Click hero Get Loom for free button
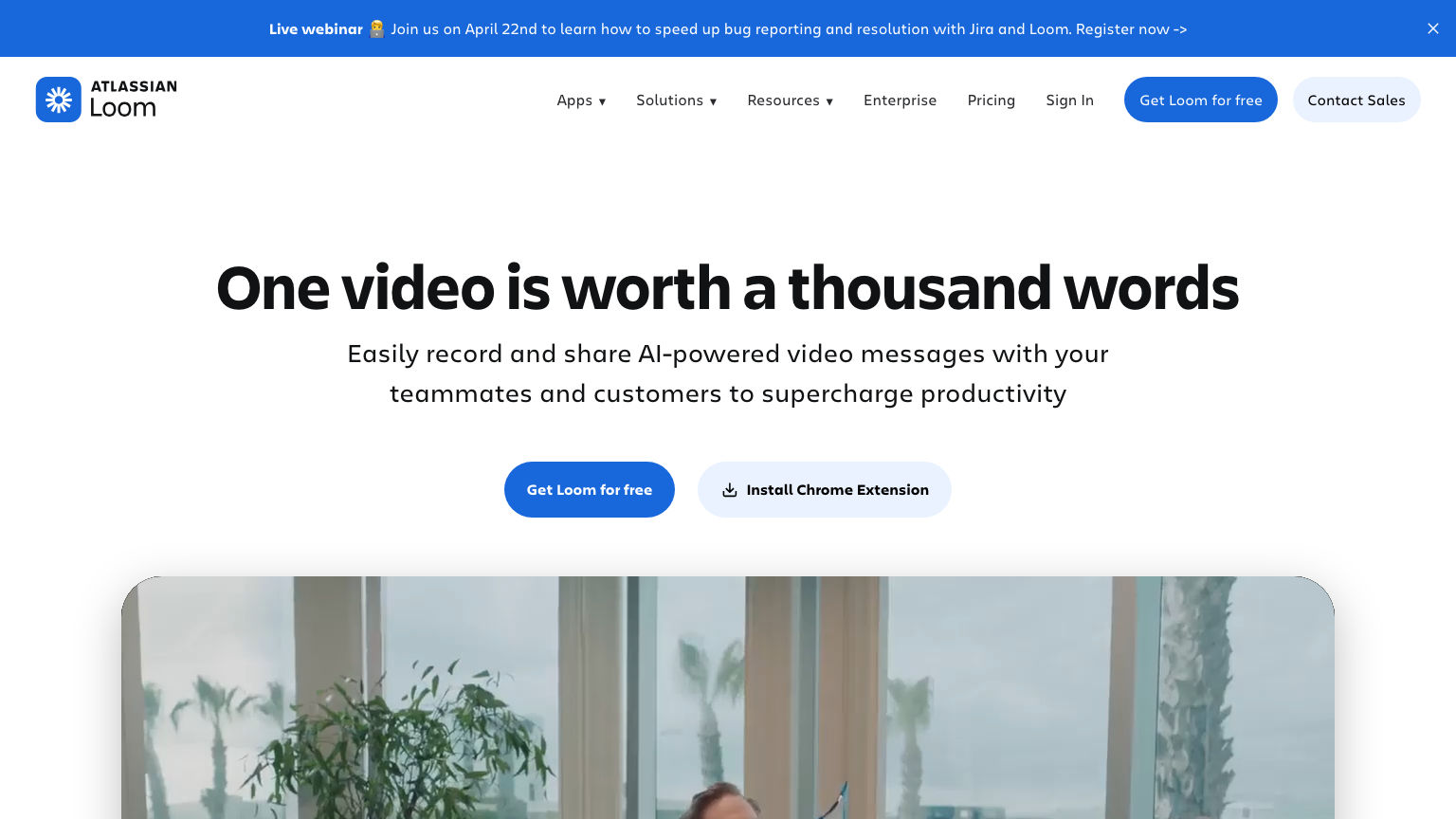The width and height of the screenshot is (1456, 819). coord(590,489)
